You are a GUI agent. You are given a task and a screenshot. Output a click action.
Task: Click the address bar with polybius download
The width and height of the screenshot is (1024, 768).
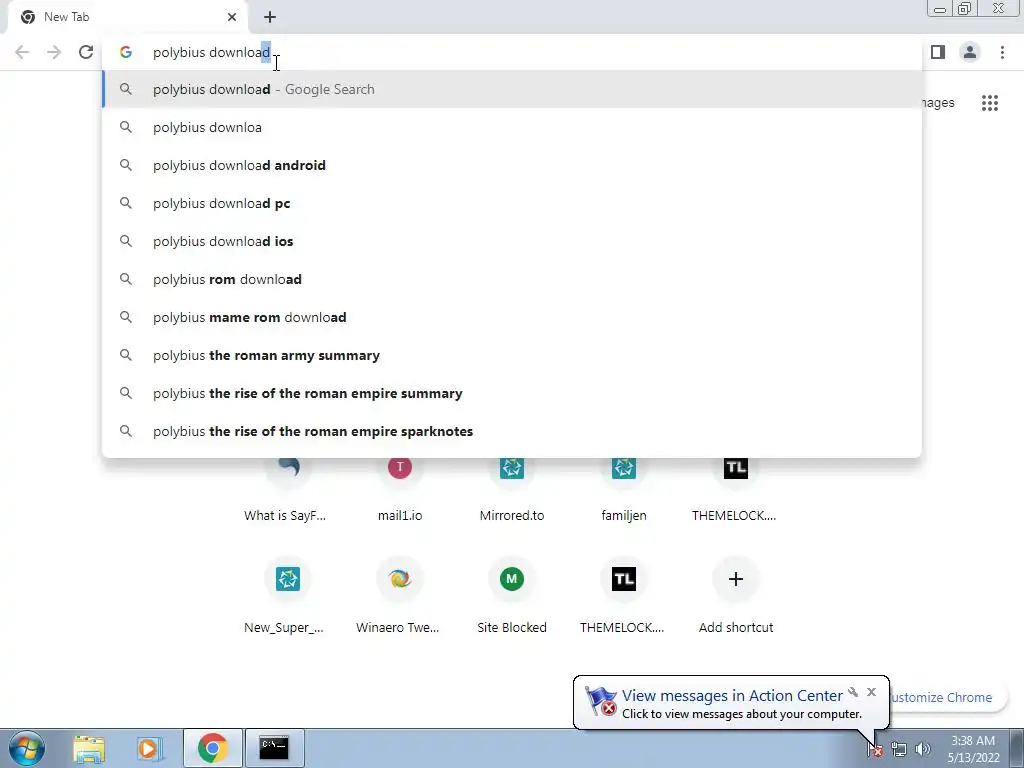[x=512, y=52]
